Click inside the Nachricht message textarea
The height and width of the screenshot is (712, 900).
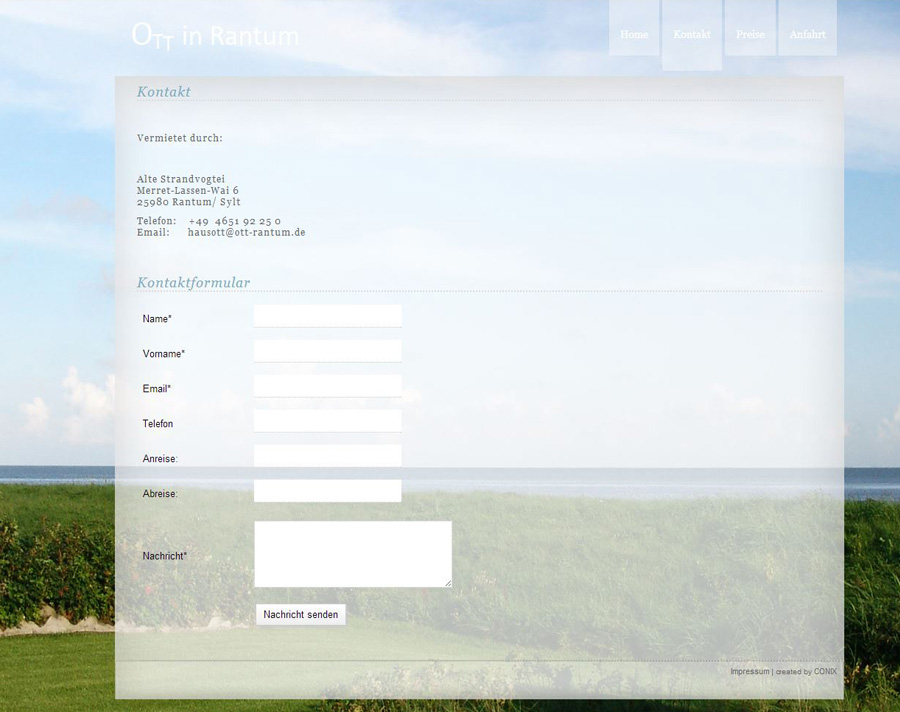pos(352,553)
